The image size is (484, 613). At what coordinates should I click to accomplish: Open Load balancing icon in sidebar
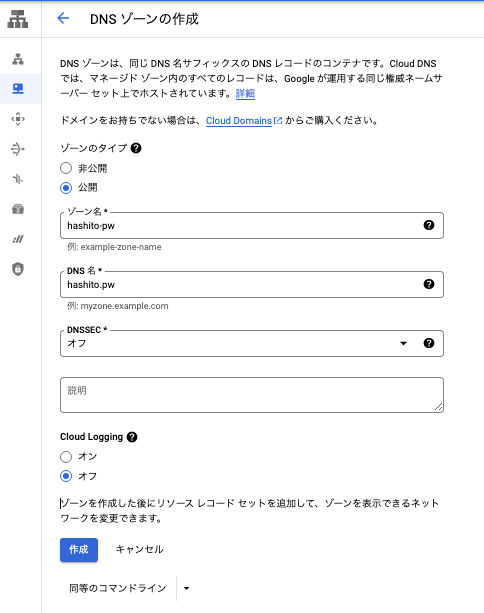point(18,59)
